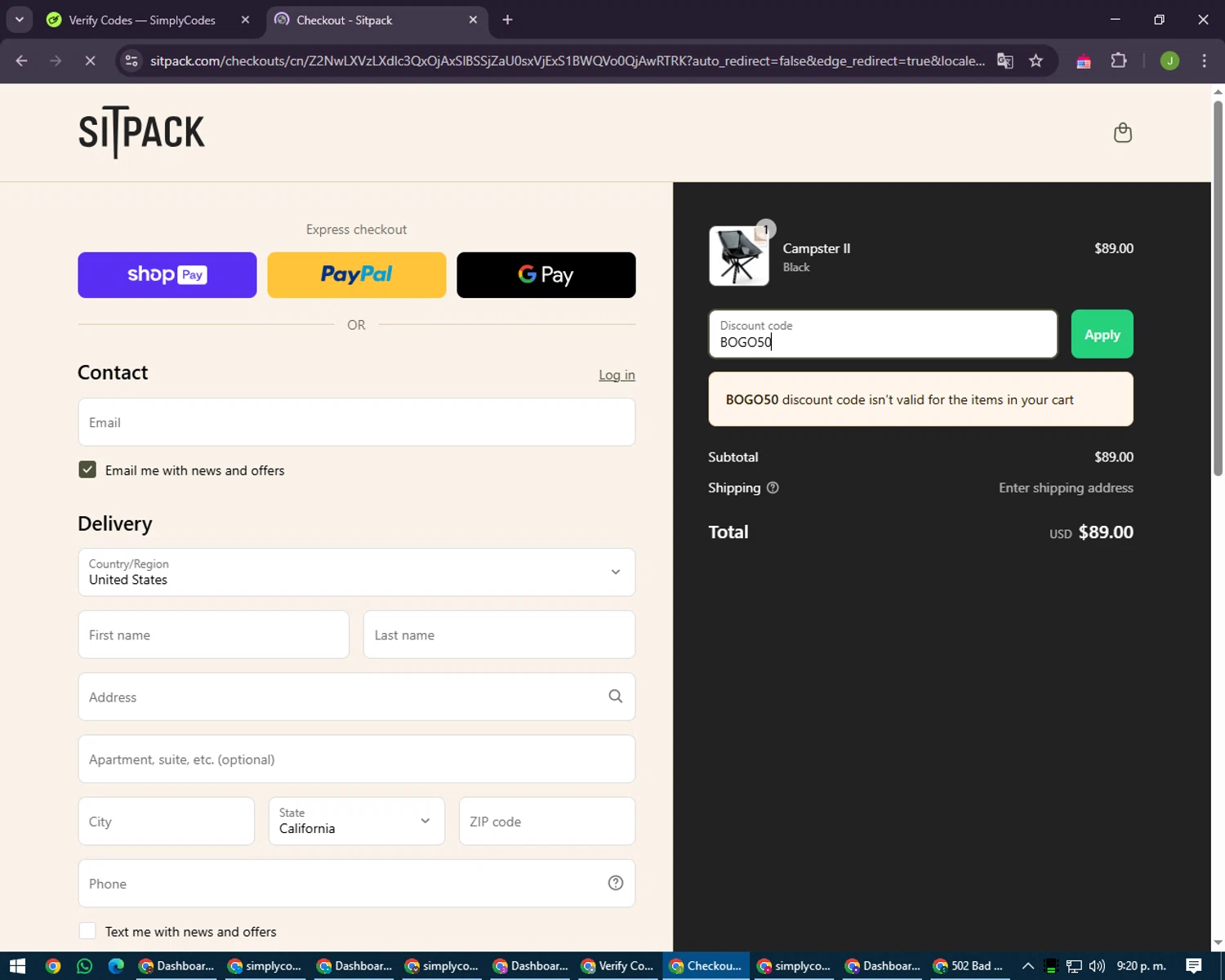The height and width of the screenshot is (980, 1225).
Task: Open the Chrome three-dot menu
Action: (x=1204, y=61)
